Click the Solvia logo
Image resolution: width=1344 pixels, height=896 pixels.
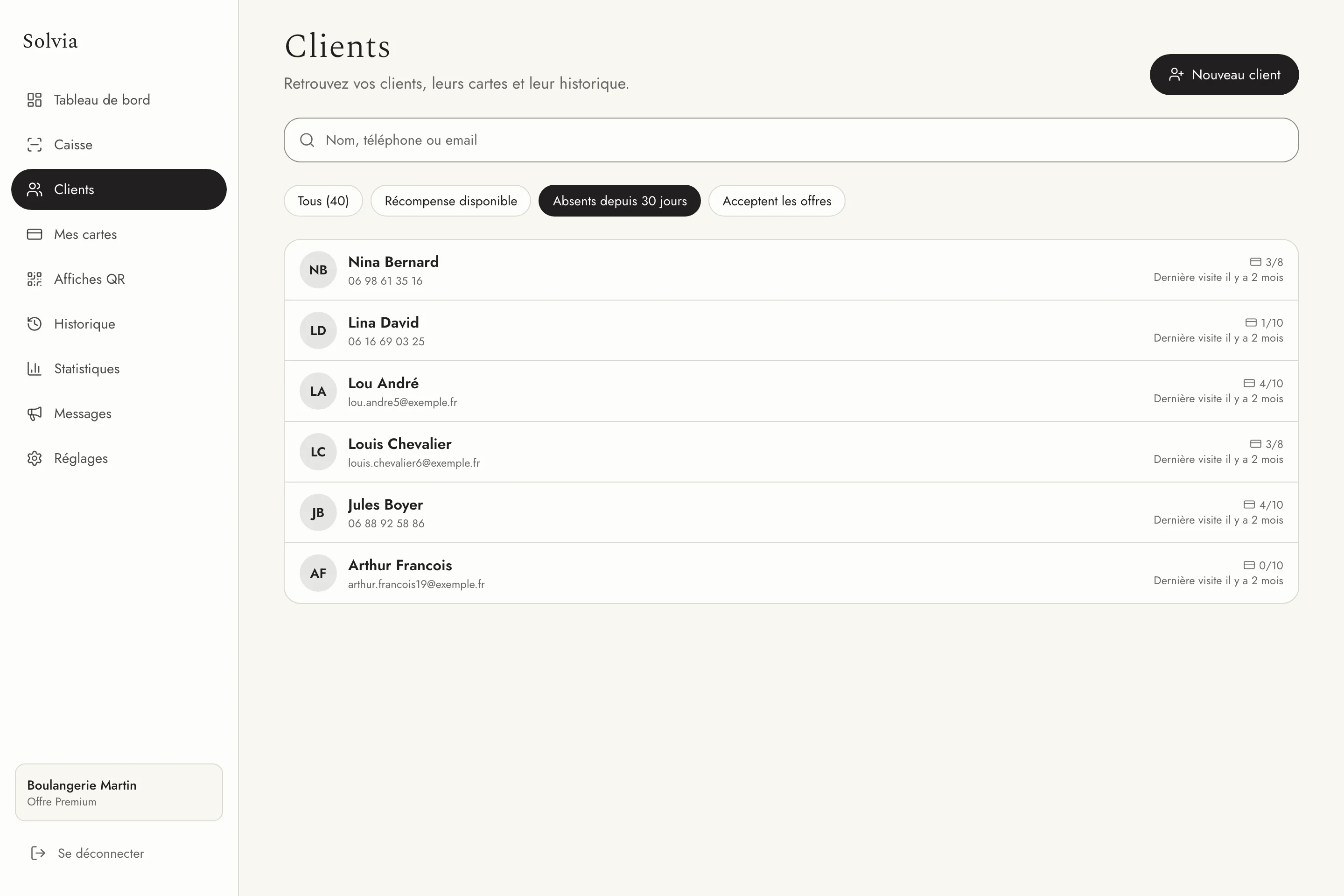click(x=50, y=41)
